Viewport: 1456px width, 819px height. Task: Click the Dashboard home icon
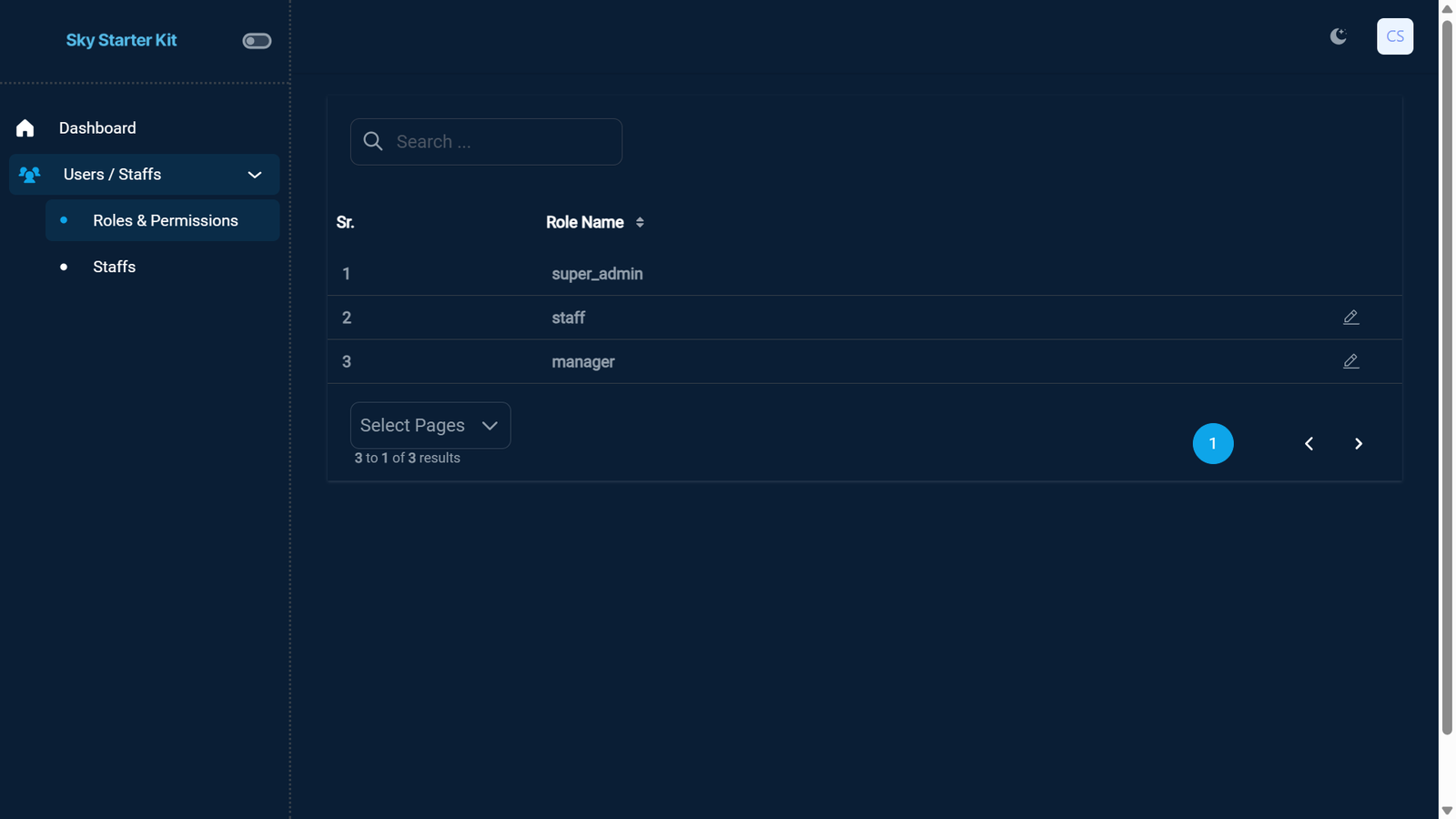coord(25,128)
